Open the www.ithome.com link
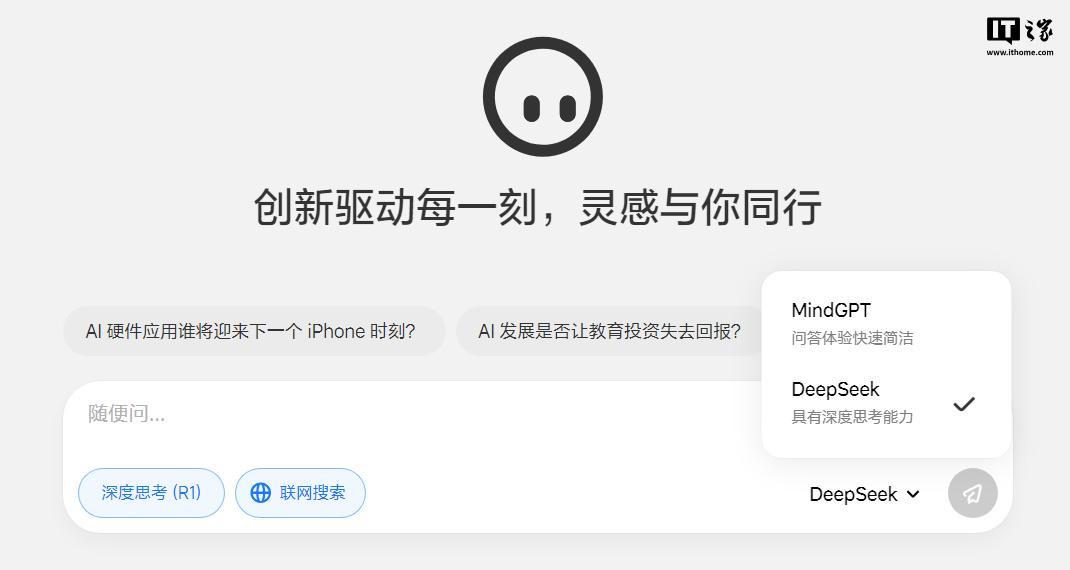This screenshot has width=1070, height=570. coord(1020,52)
